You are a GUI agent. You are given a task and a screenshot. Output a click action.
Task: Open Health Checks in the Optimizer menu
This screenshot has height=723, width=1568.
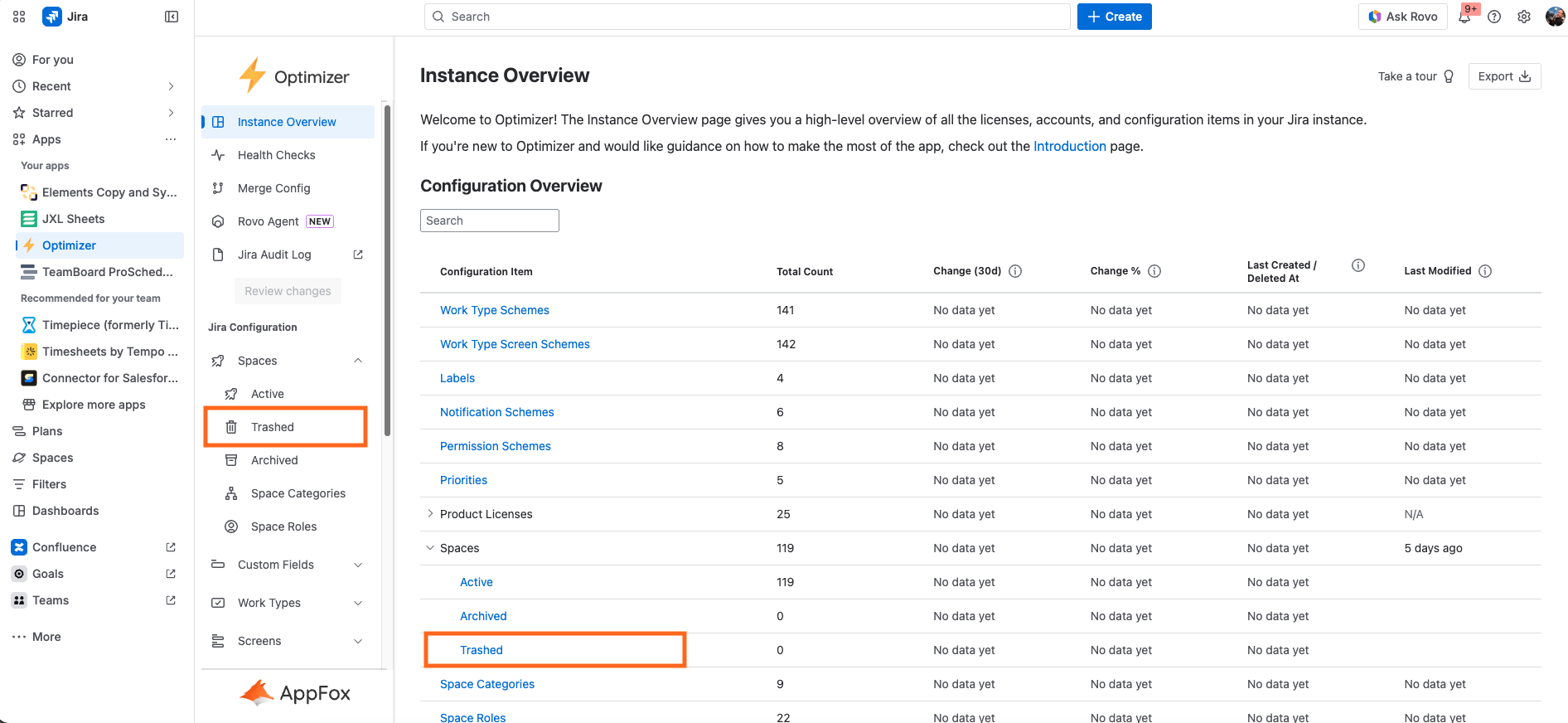(x=276, y=155)
